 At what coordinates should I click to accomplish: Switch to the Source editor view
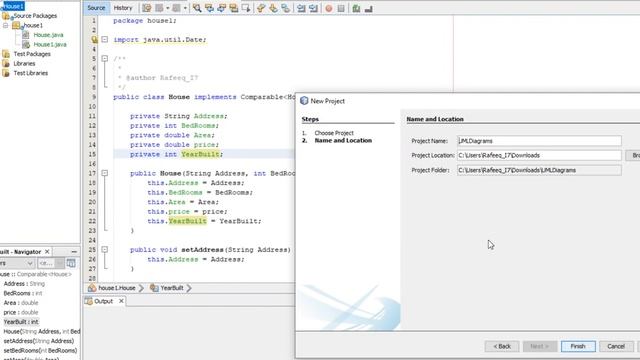[x=96, y=8]
